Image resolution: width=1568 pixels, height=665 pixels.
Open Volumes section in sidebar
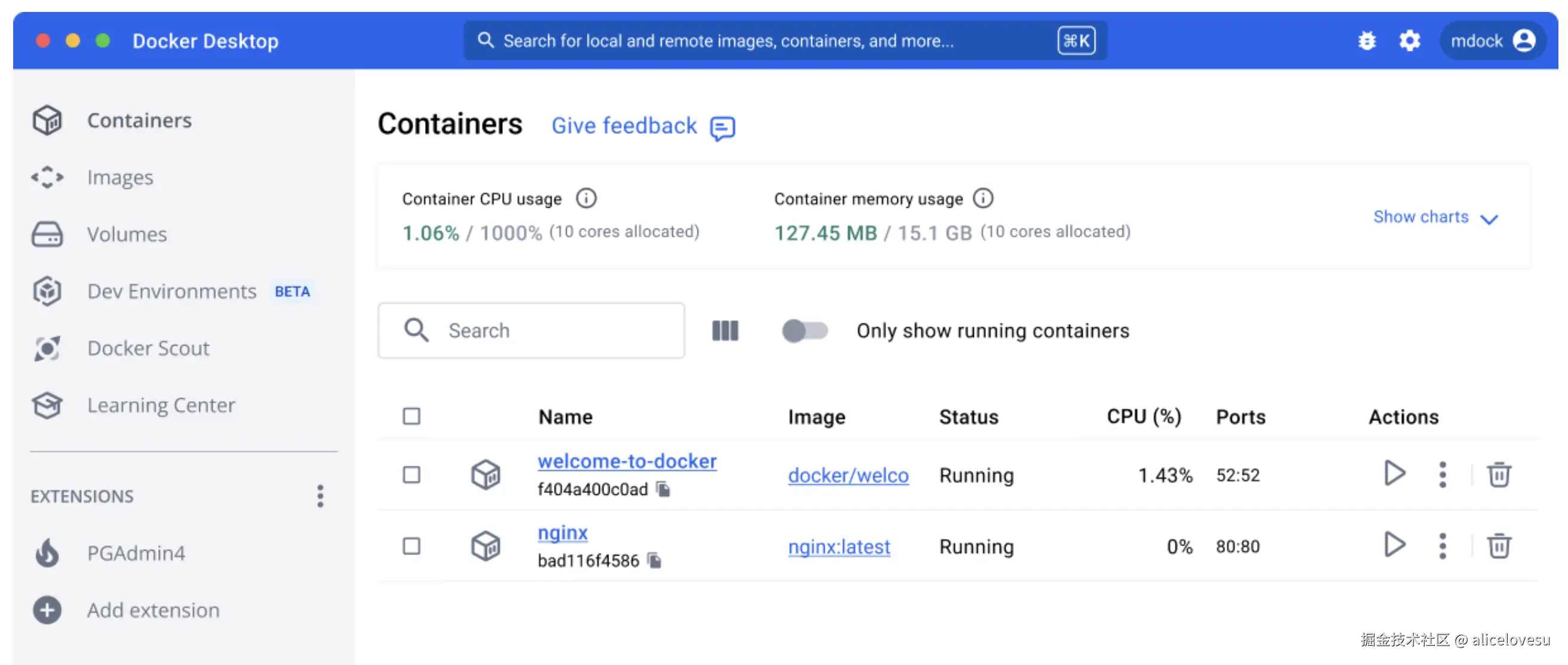[x=127, y=234]
